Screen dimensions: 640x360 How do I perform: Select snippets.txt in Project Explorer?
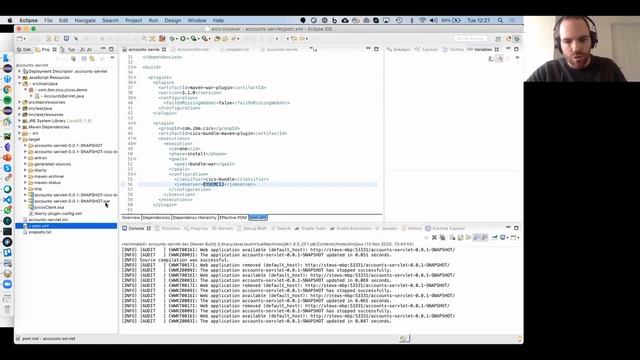(40, 232)
